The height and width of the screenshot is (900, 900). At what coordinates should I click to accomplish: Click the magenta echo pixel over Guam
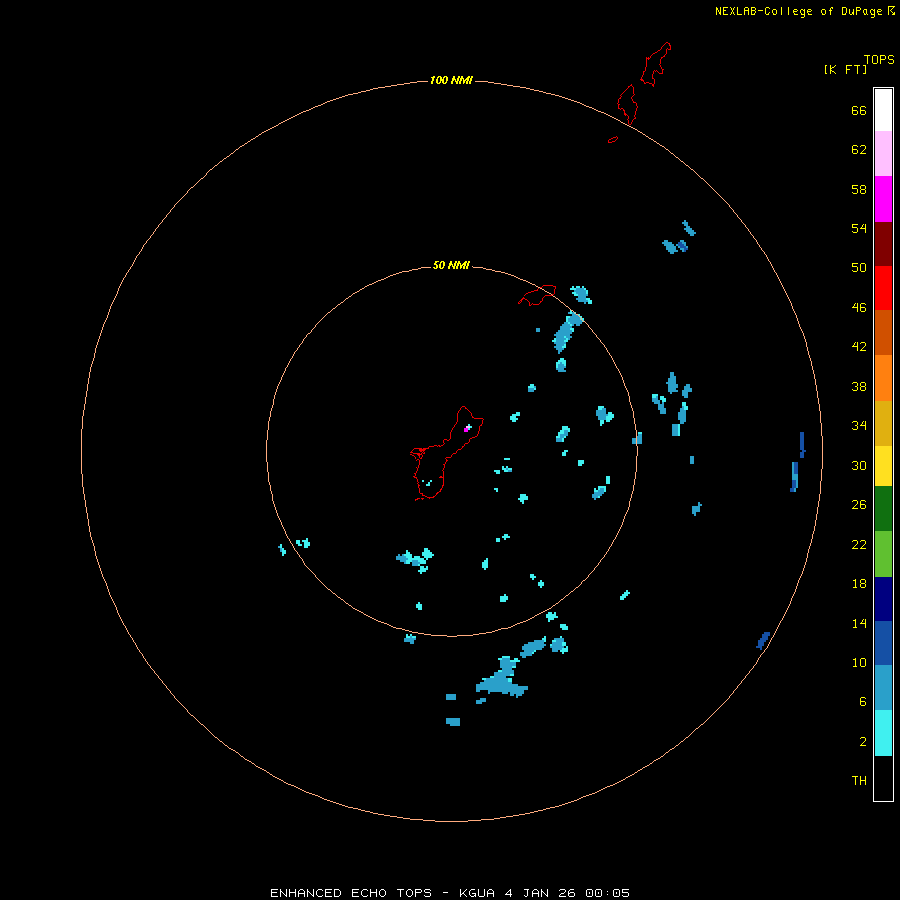[466, 429]
